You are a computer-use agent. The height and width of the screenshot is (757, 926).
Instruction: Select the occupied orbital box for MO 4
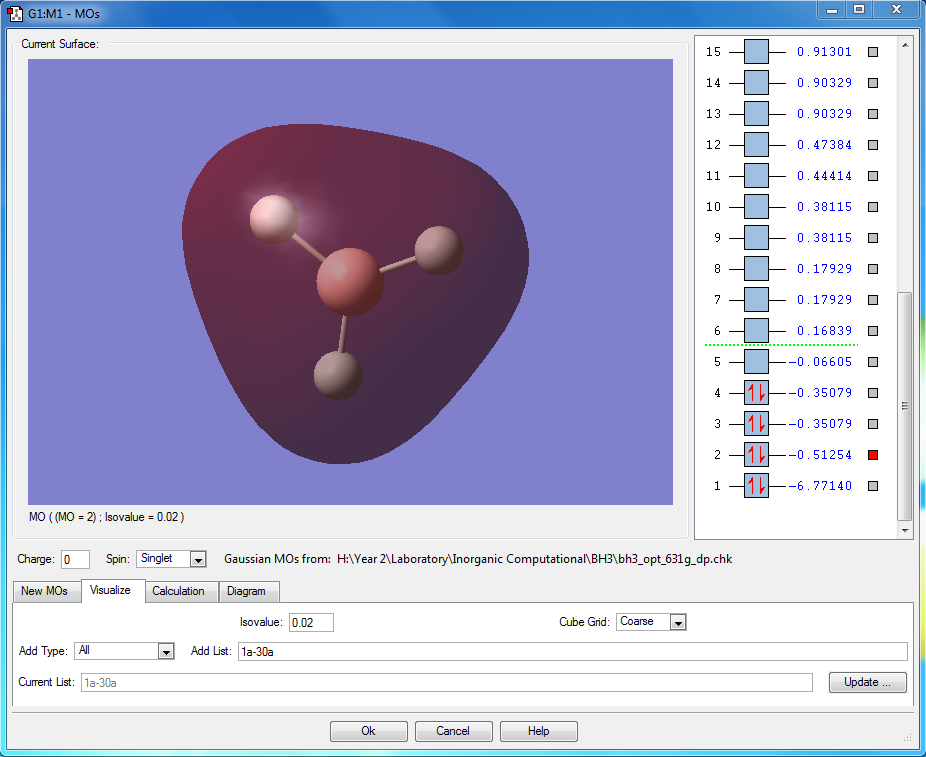[x=756, y=393]
